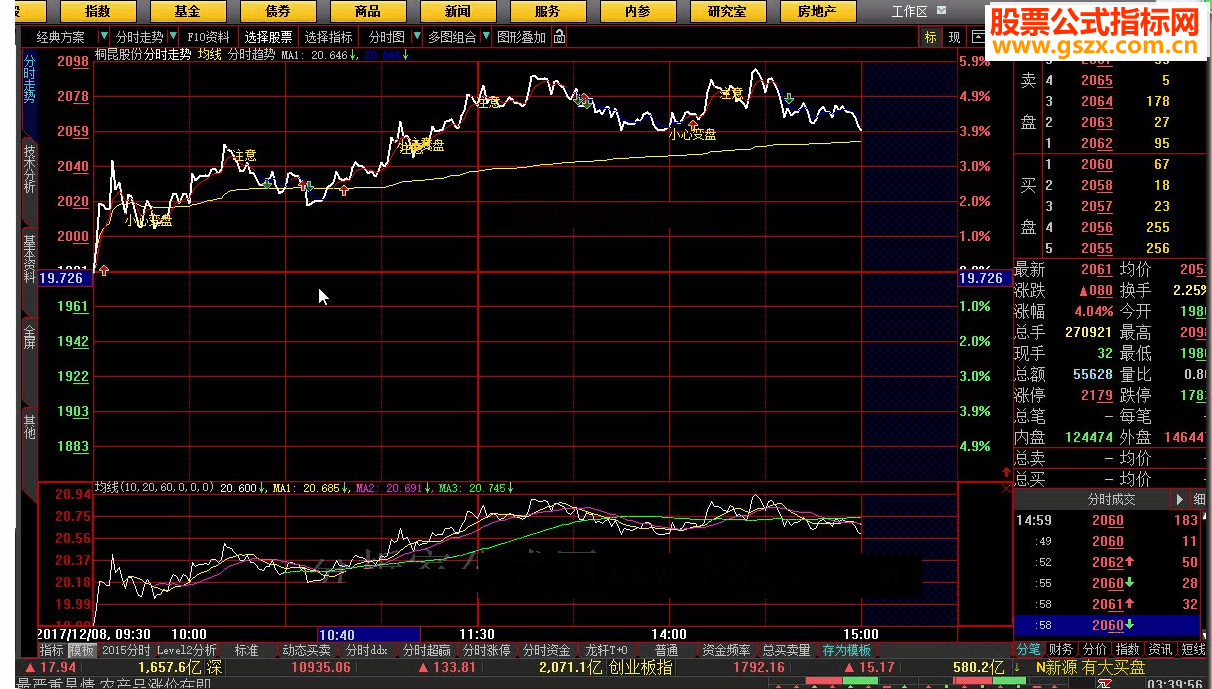Screen dimensions: 1212x689
Task: Expand the 多图组合 dropdown arrow
Action: point(486,37)
